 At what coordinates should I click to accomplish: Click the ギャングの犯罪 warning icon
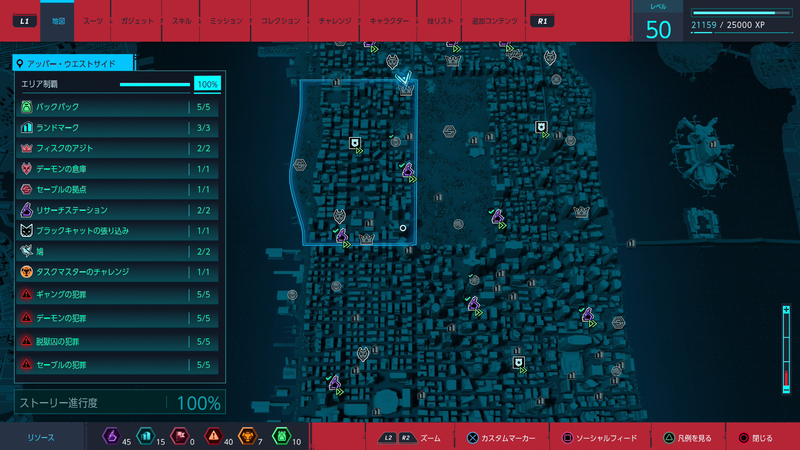coord(27,294)
